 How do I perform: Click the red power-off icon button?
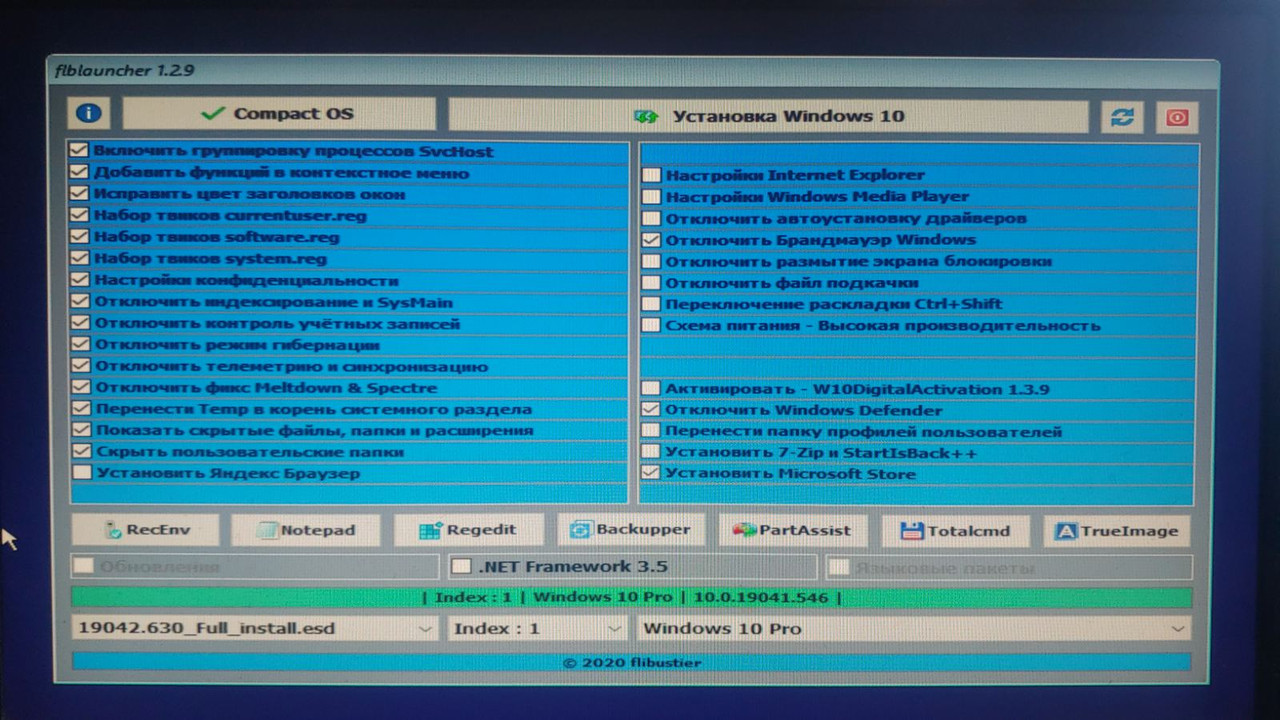coord(1177,118)
